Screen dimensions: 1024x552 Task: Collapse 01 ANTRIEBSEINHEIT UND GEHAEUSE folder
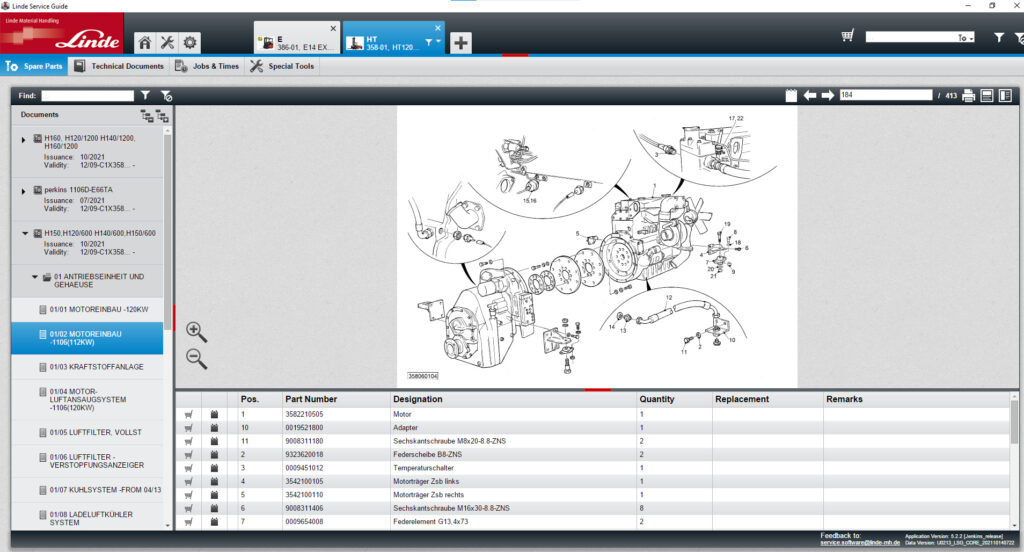(x=35, y=277)
